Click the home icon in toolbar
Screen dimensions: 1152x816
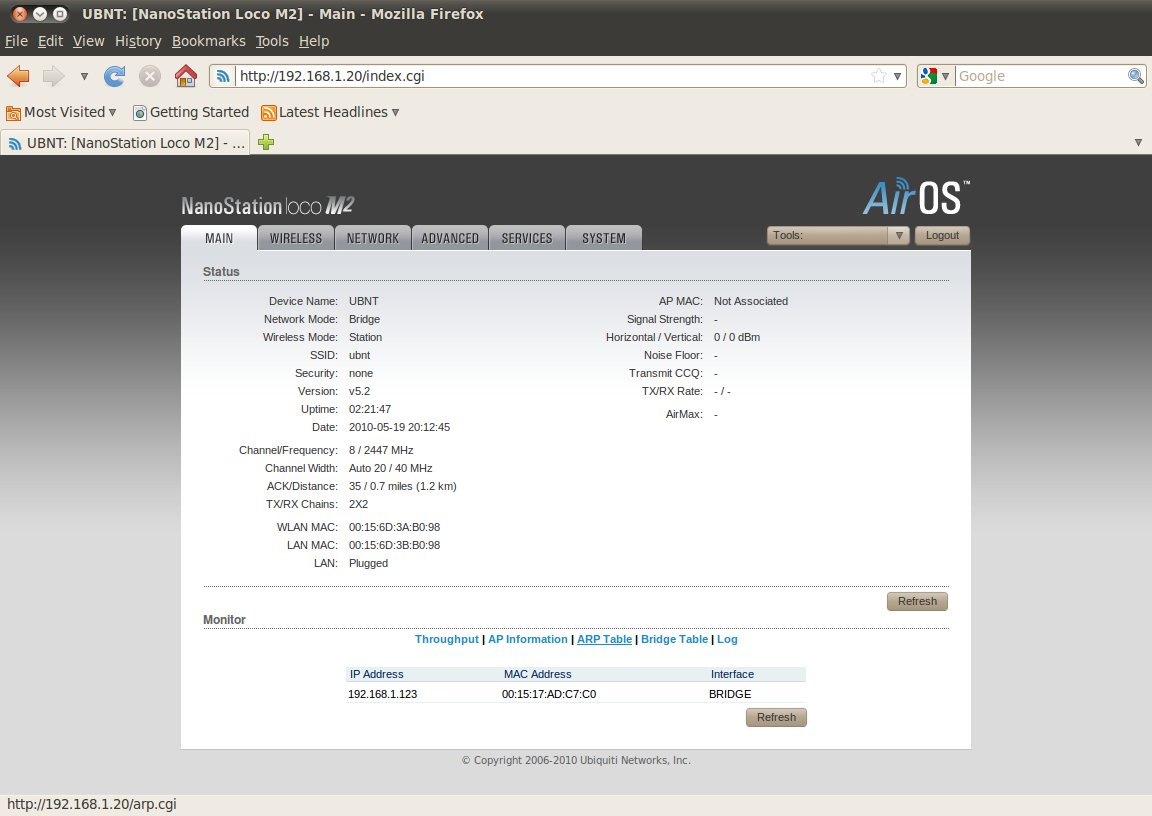(185, 76)
